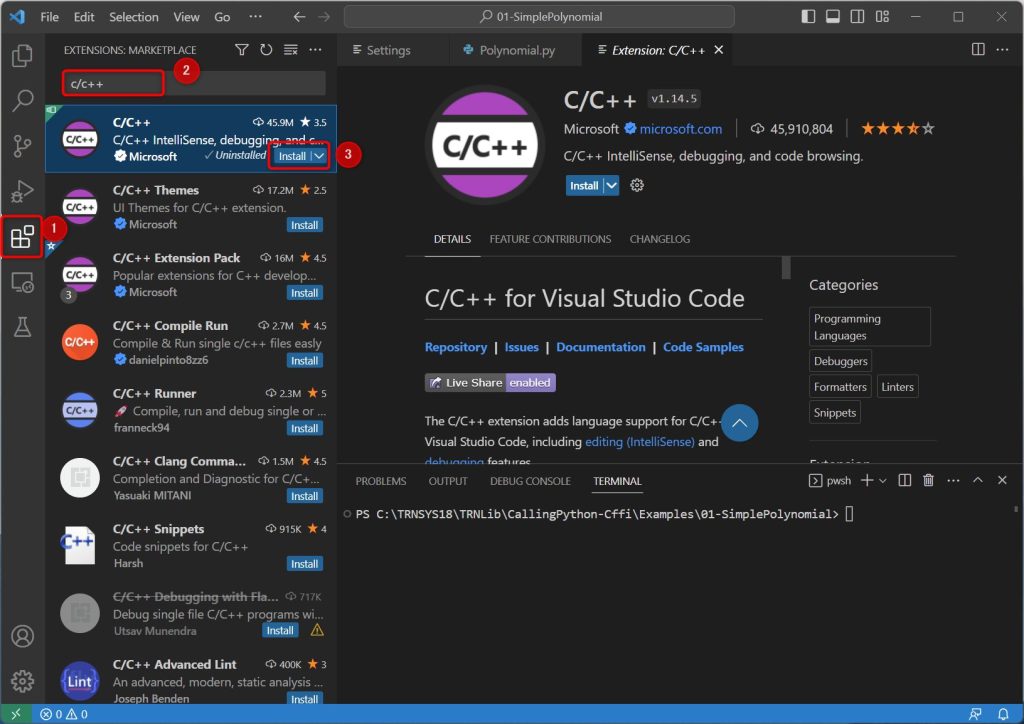Click the command center search box
The width and height of the screenshot is (1024, 724).
pos(539,17)
